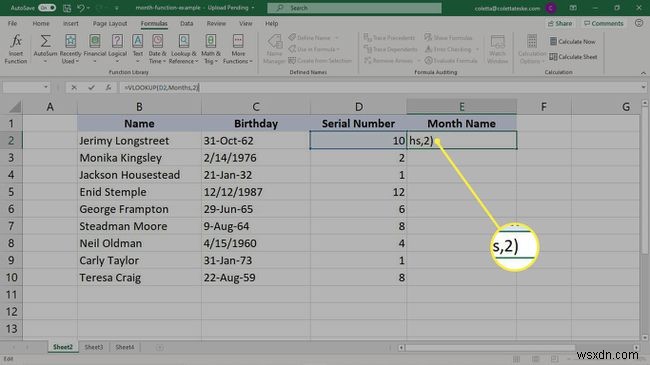The image size is (650, 365).
Task: Click Create from Selection
Action: [320, 61]
